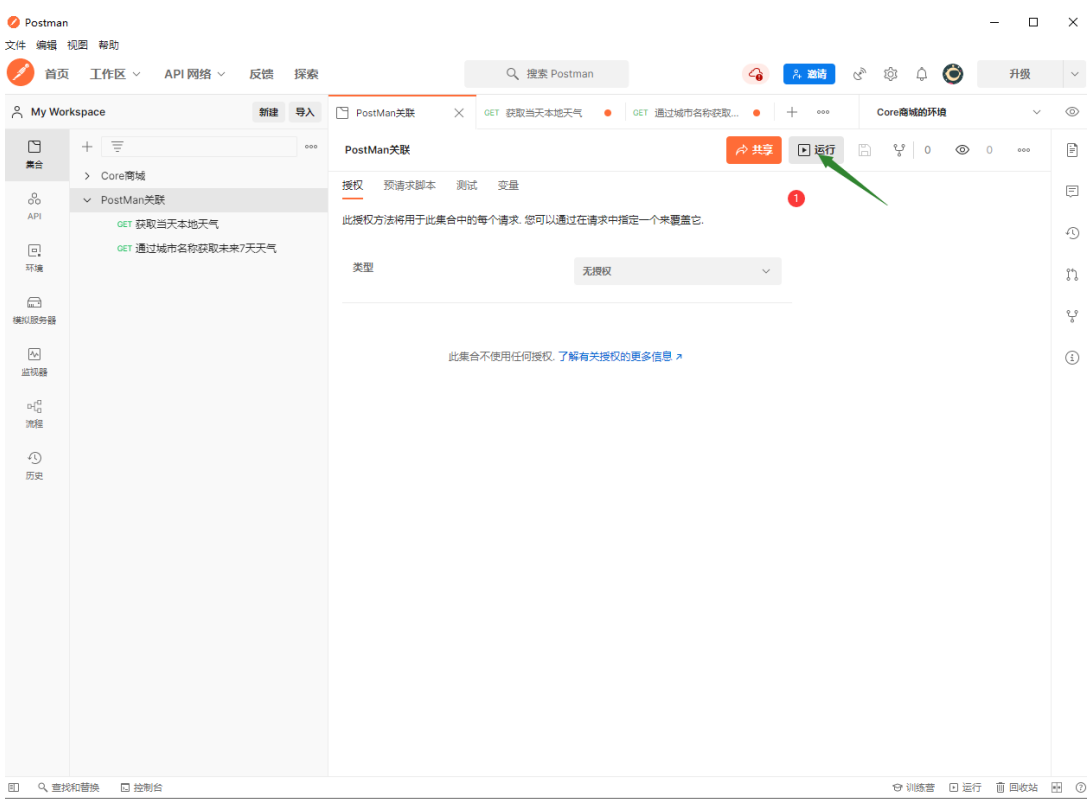Open request 通过城市名称获取未来7天天气 in sidebar
Image resolution: width=1091 pixels, height=799 pixels.
click(x=205, y=248)
